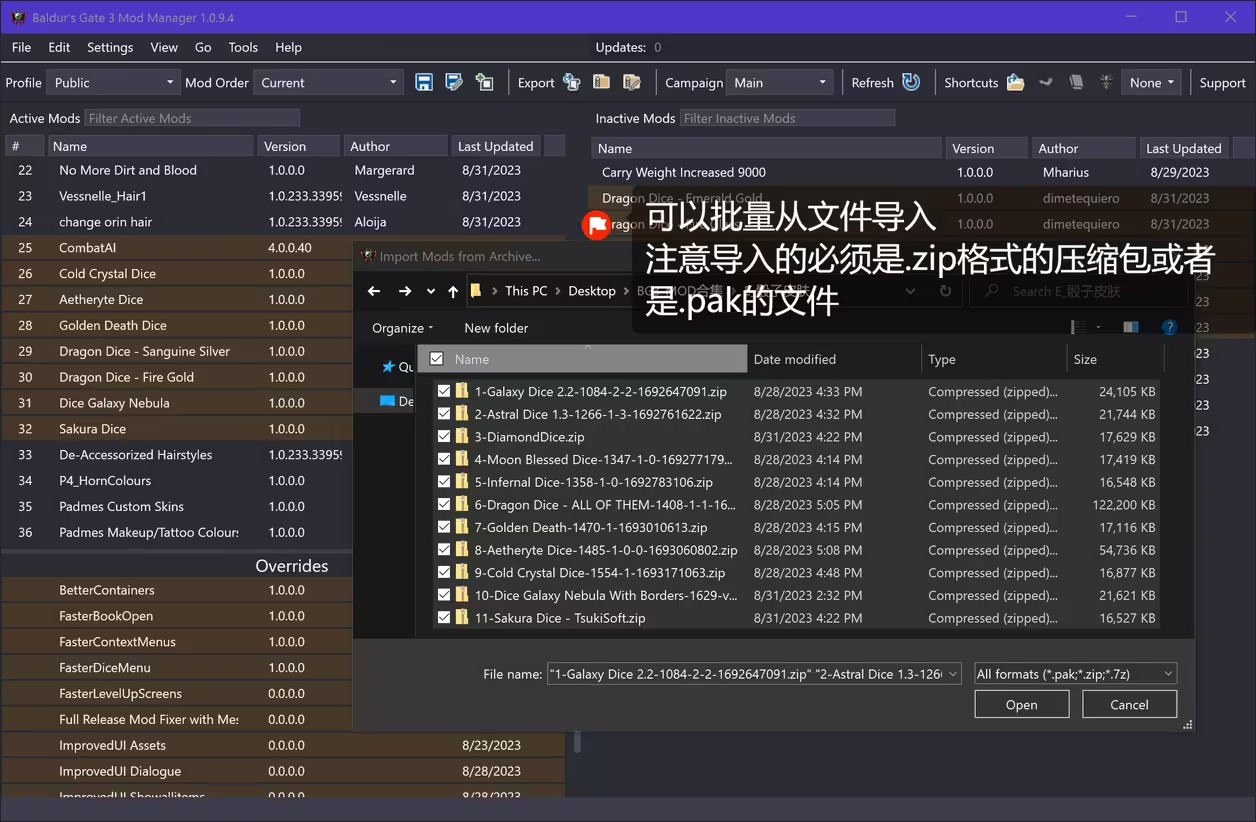The image size is (1256, 822).
Task: Click the dialog help question mark icon
Action: pos(1169,327)
